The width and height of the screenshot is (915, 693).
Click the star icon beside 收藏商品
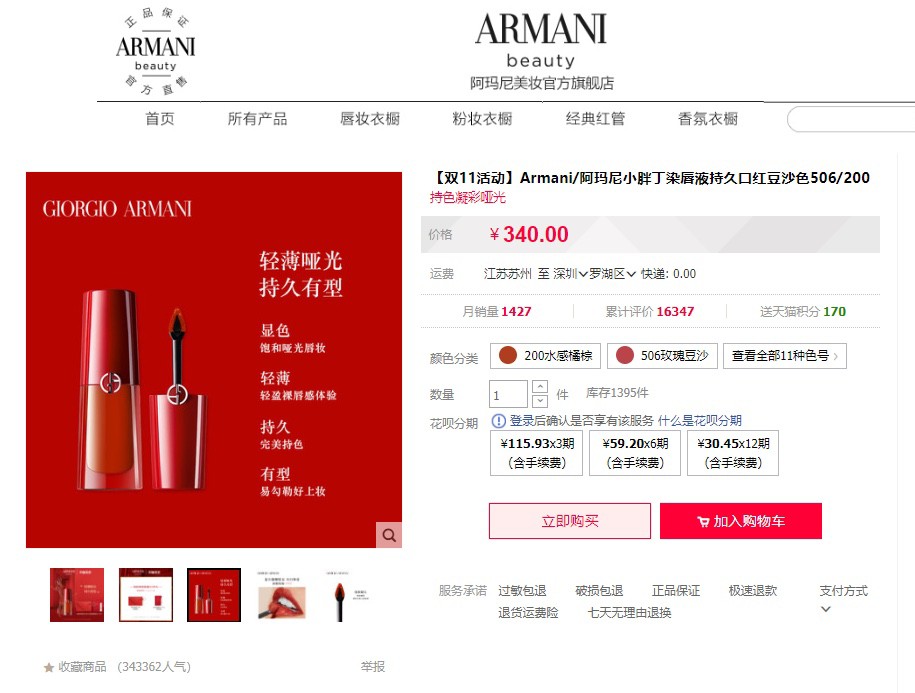point(49,667)
